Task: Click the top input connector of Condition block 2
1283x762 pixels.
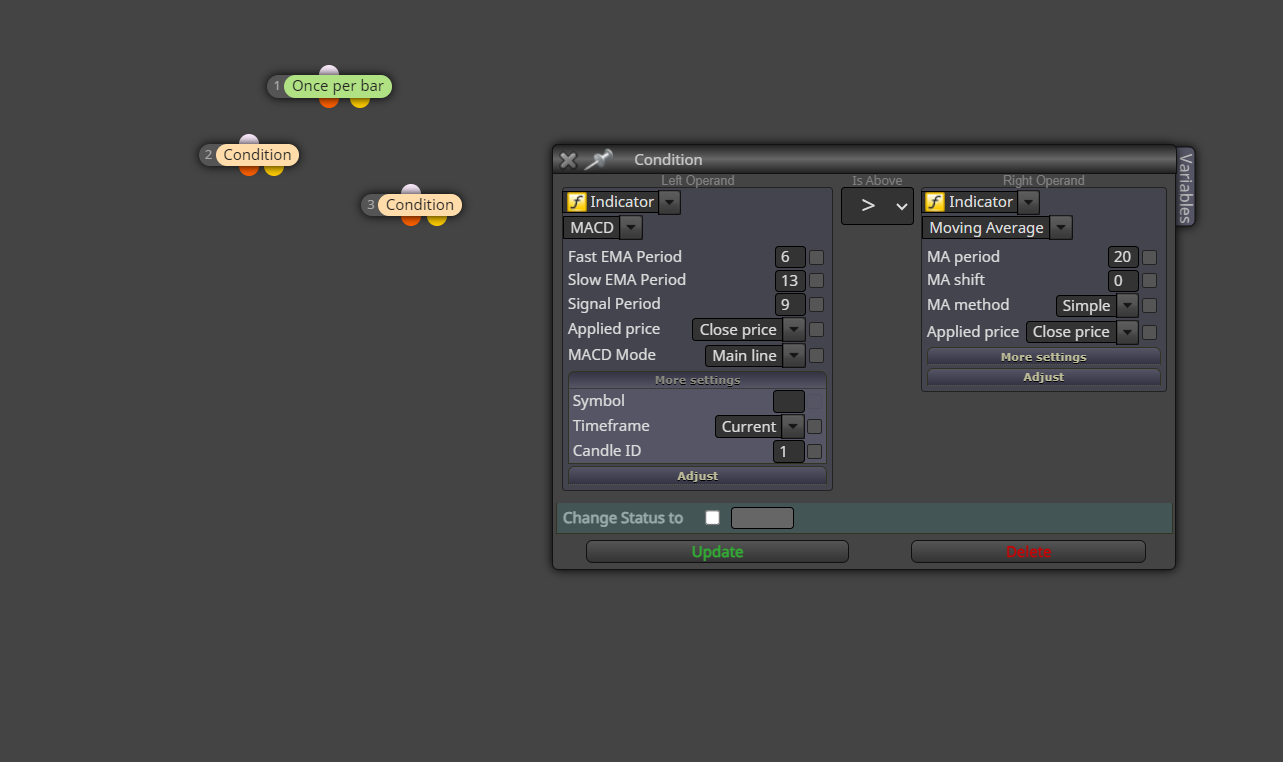Action: (x=249, y=140)
